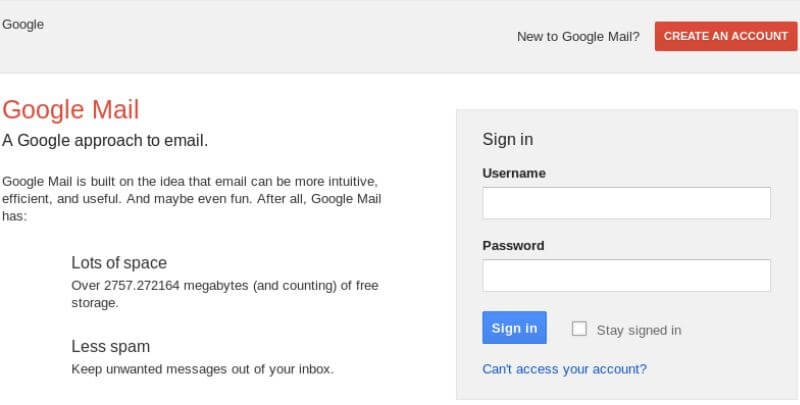Enable the Stay signed in checkbox
Image resolution: width=800 pixels, height=405 pixels.
pyautogui.click(x=579, y=329)
